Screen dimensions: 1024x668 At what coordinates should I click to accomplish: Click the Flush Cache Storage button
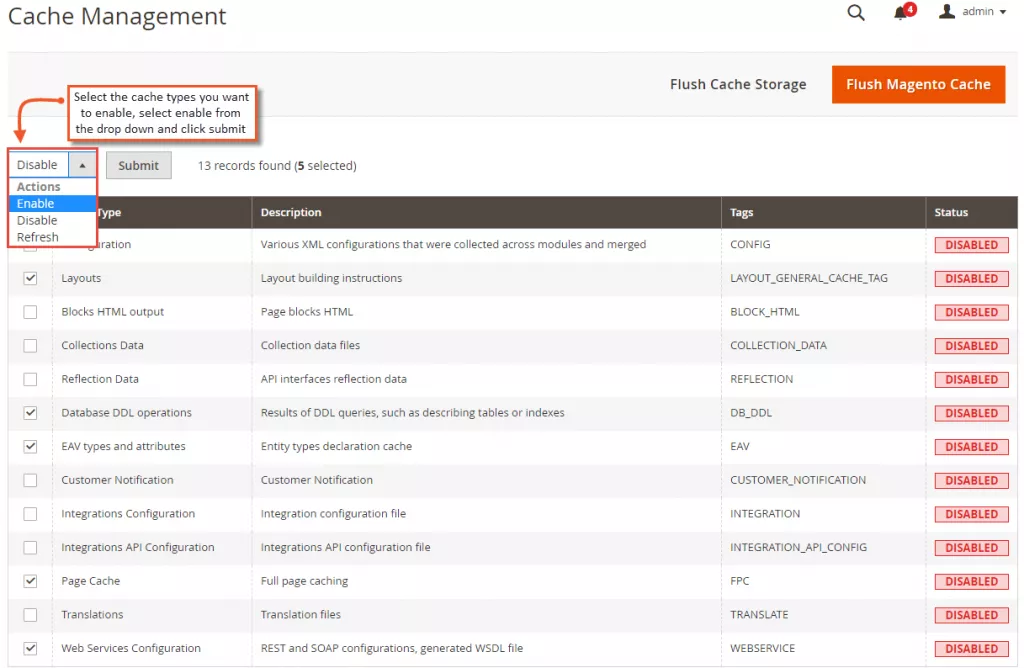(x=738, y=84)
